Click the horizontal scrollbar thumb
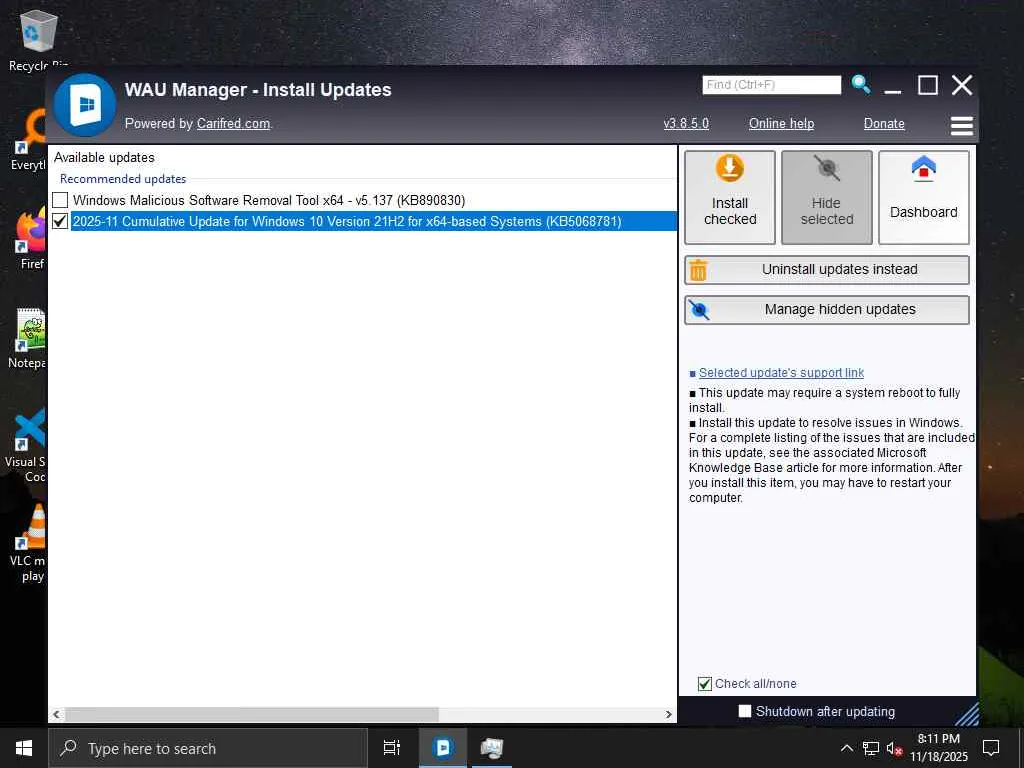 pyautogui.click(x=251, y=714)
